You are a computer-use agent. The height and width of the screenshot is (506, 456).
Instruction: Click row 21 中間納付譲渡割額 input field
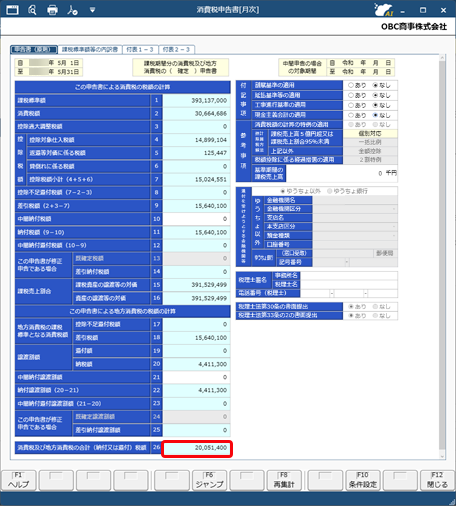point(196,377)
